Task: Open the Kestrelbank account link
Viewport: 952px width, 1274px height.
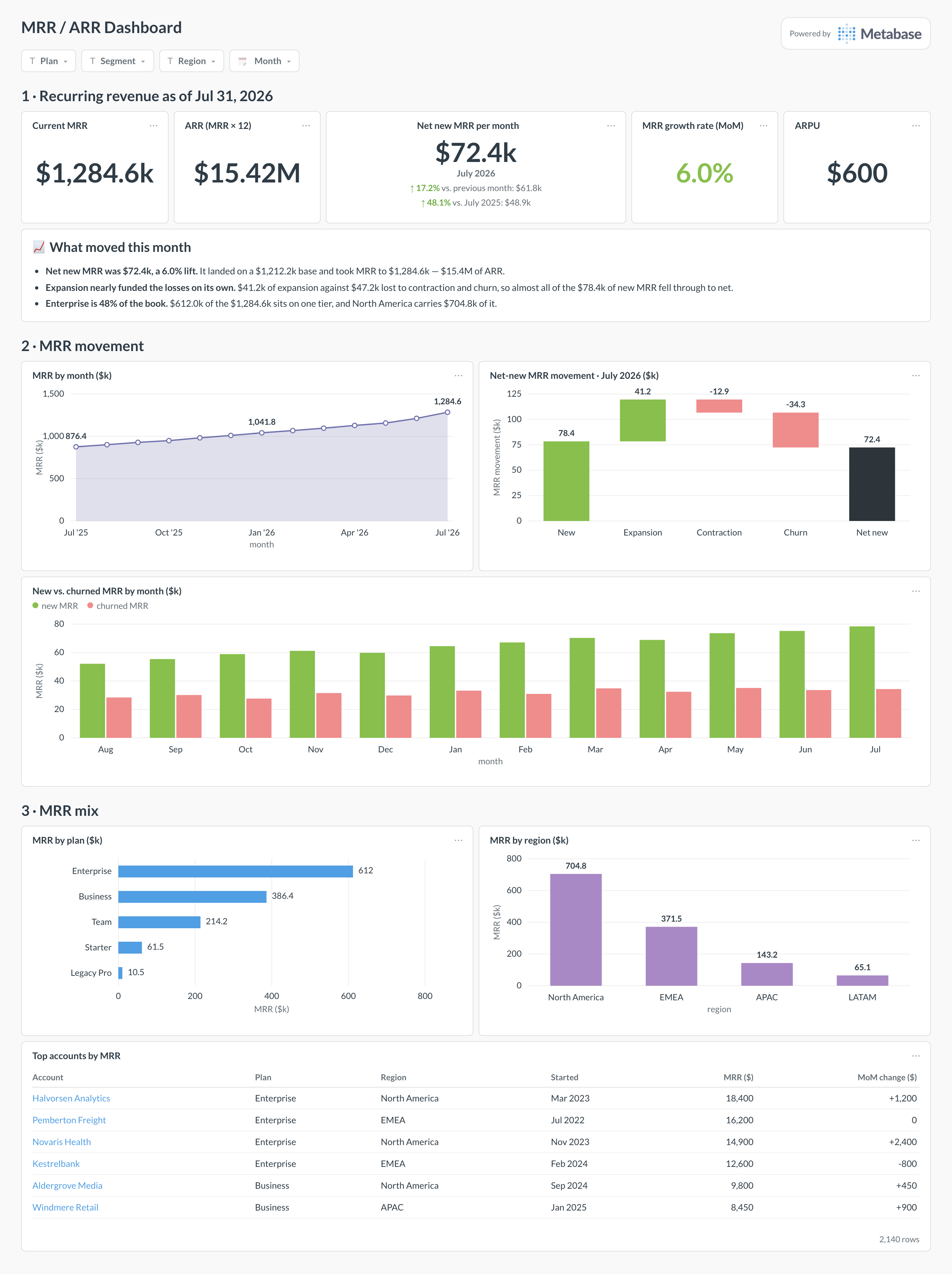Action: click(x=56, y=1164)
